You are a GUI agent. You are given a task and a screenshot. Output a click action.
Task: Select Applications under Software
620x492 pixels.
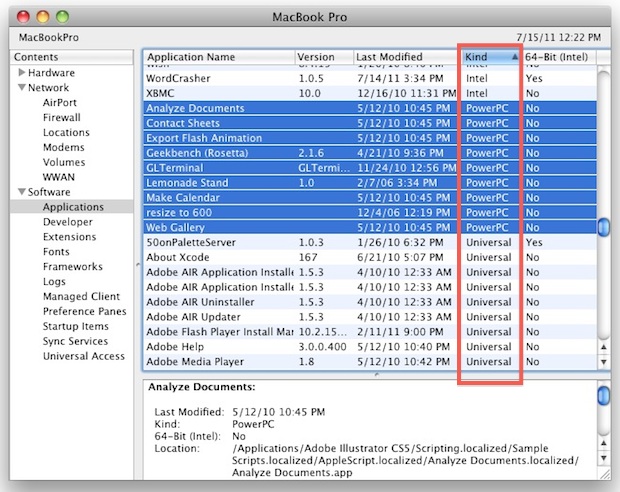point(72,207)
